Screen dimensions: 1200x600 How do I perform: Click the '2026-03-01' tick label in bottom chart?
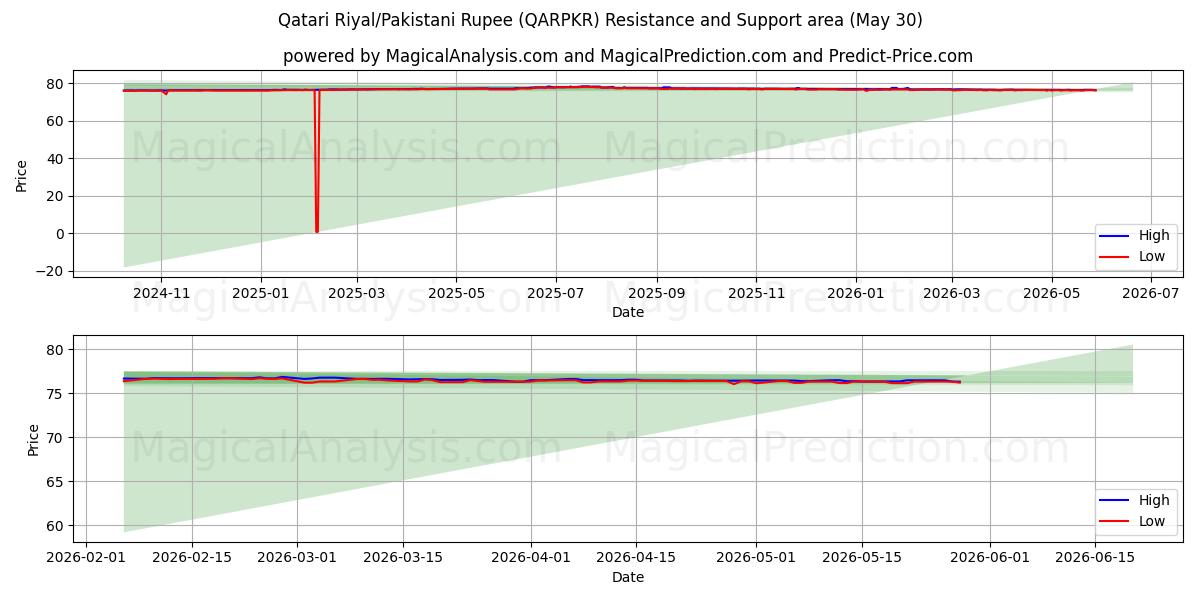tap(297, 558)
